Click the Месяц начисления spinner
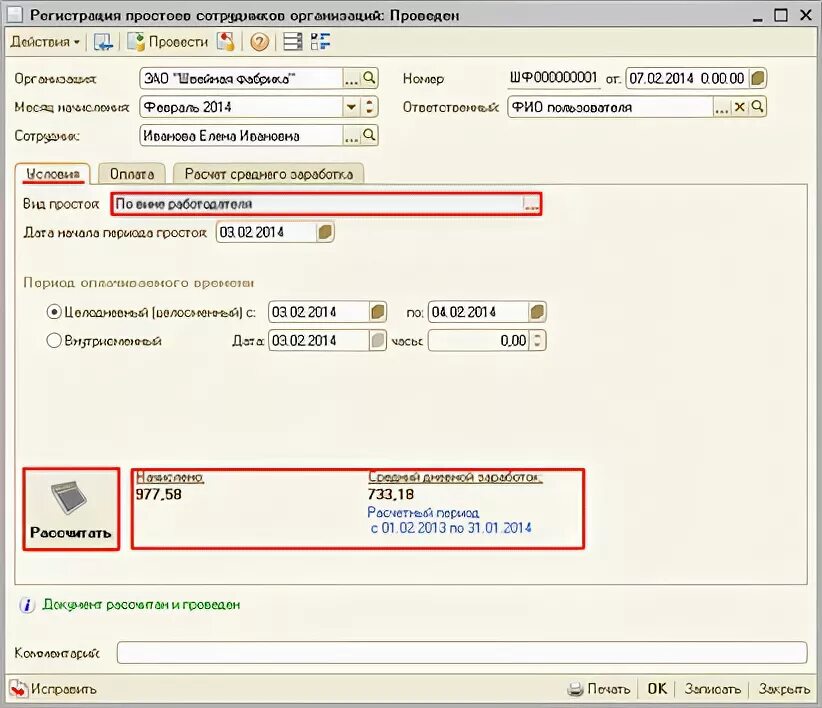This screenshot has width=822, height=708. pos(369,107)
